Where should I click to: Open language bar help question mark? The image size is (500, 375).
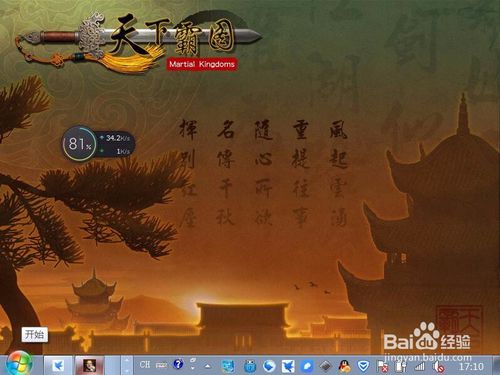click(x=178, y=364)
